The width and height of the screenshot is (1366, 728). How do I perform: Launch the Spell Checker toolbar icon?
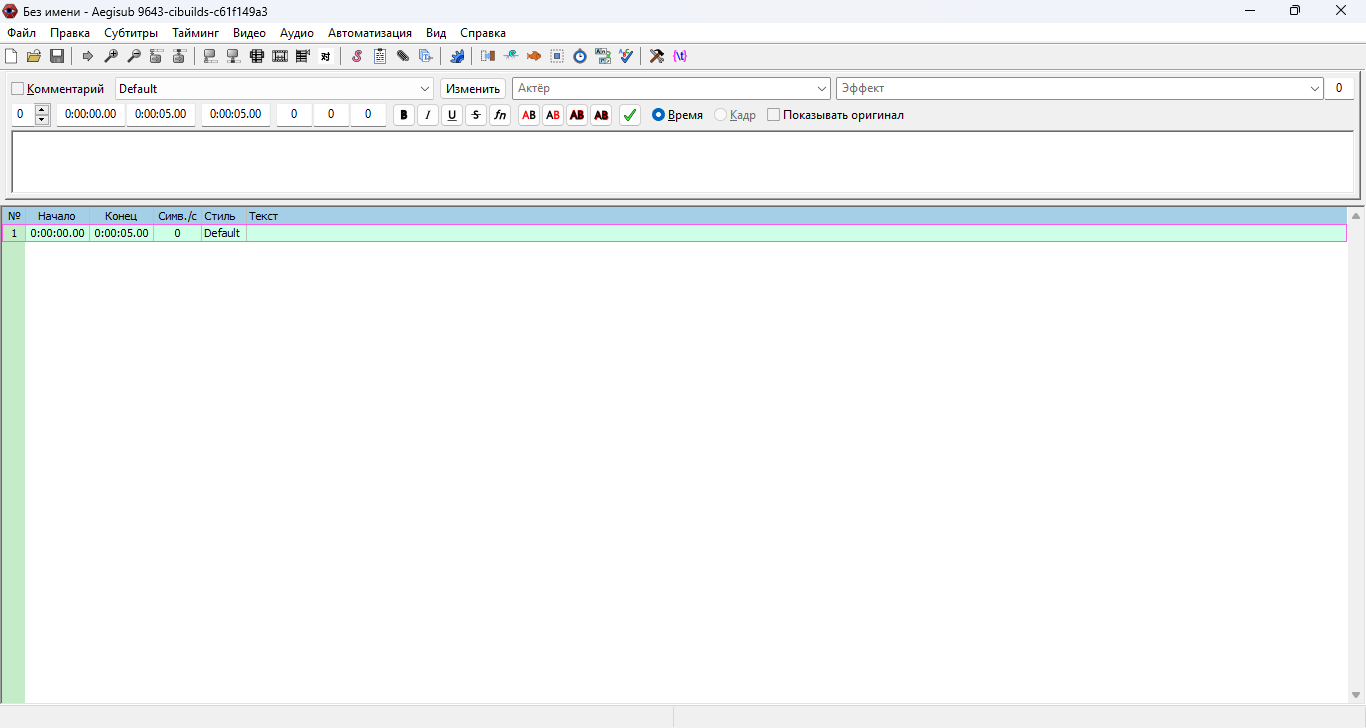pyautogui.click(x=626, y=56)
